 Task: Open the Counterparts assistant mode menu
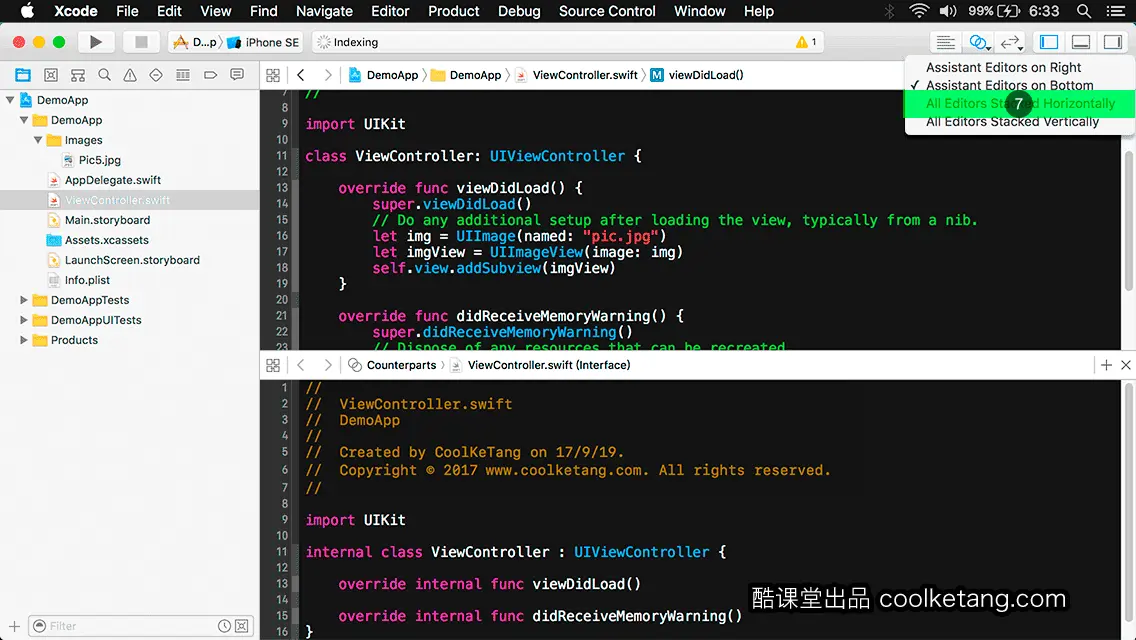coord(393,365)
